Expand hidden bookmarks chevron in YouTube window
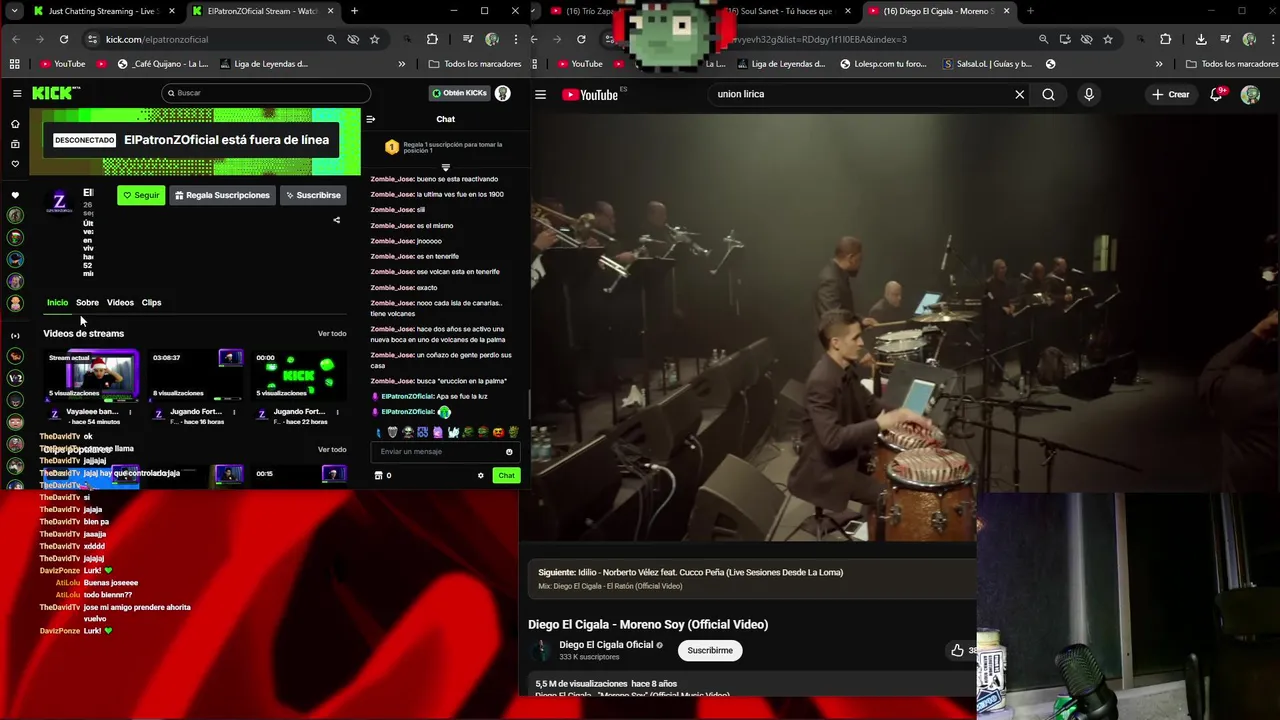1280x720 pixels. point(1159,64)
